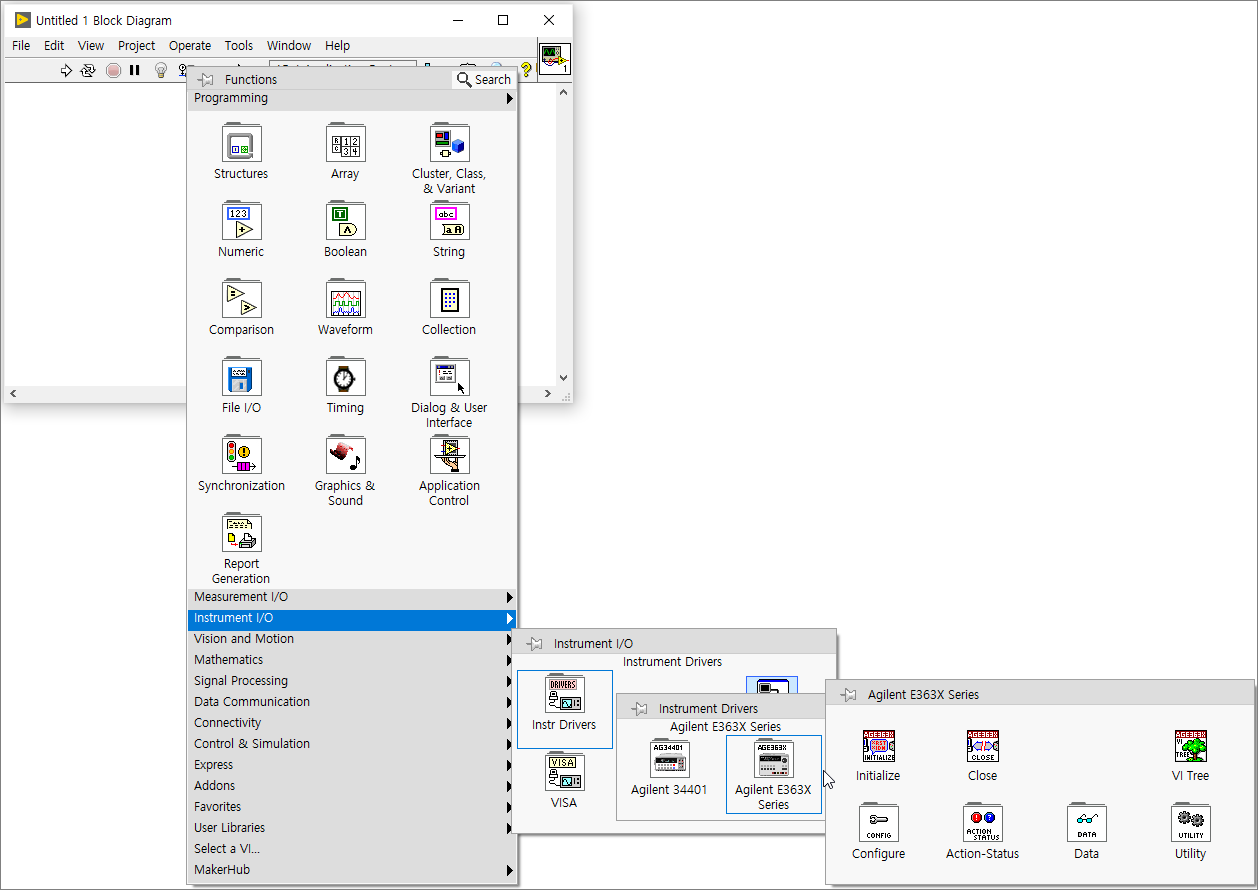
Task: Run the VI with the arrow button
Action: (66, 70)
